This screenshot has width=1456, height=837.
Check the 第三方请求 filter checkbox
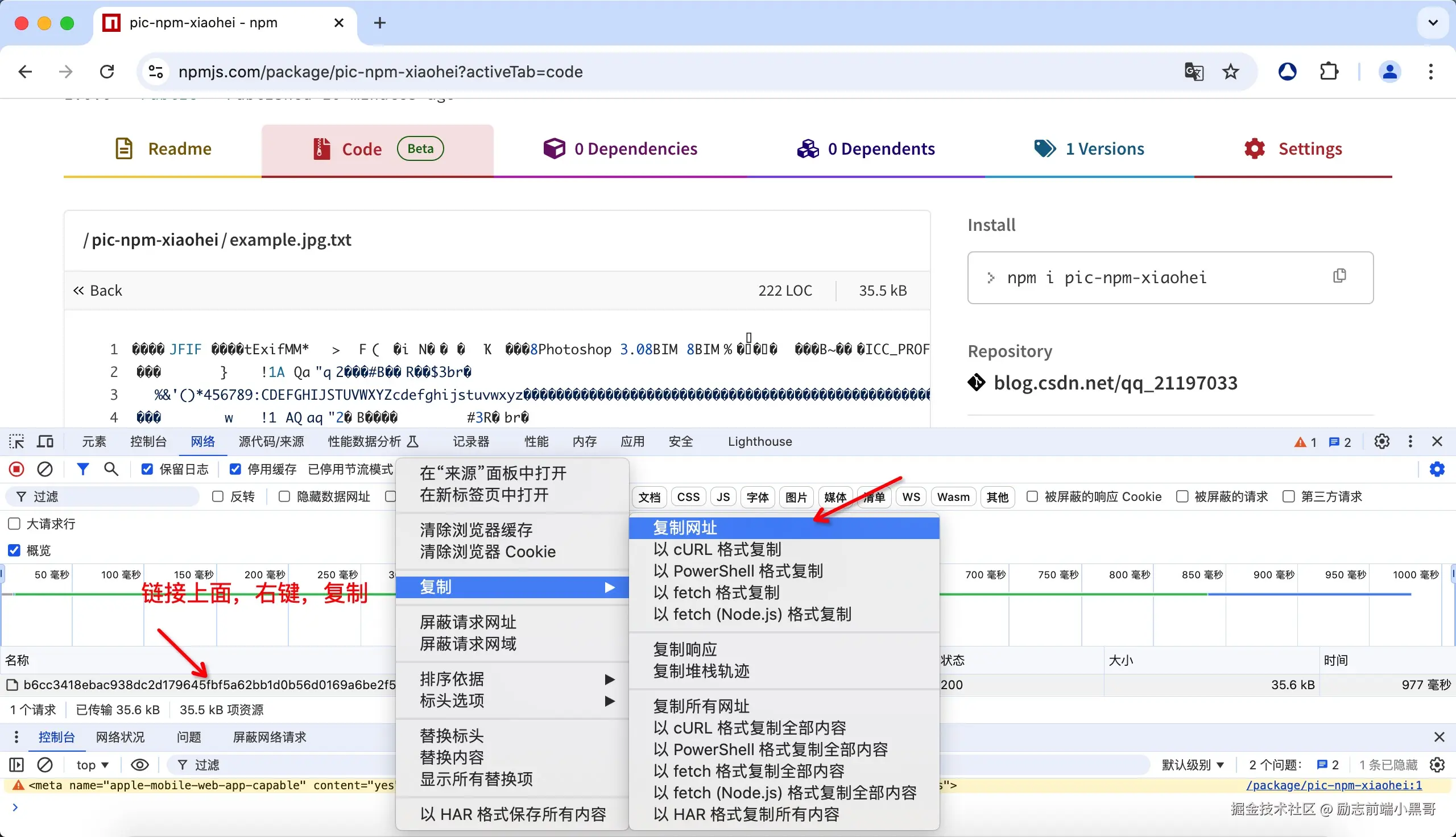click(x=1288, y=496)
